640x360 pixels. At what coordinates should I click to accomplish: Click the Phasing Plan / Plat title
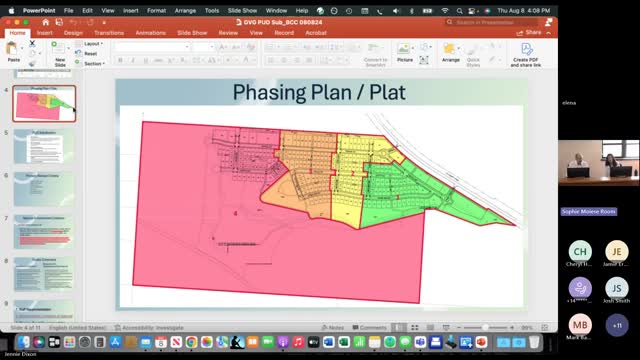click(x=319, y=92)
